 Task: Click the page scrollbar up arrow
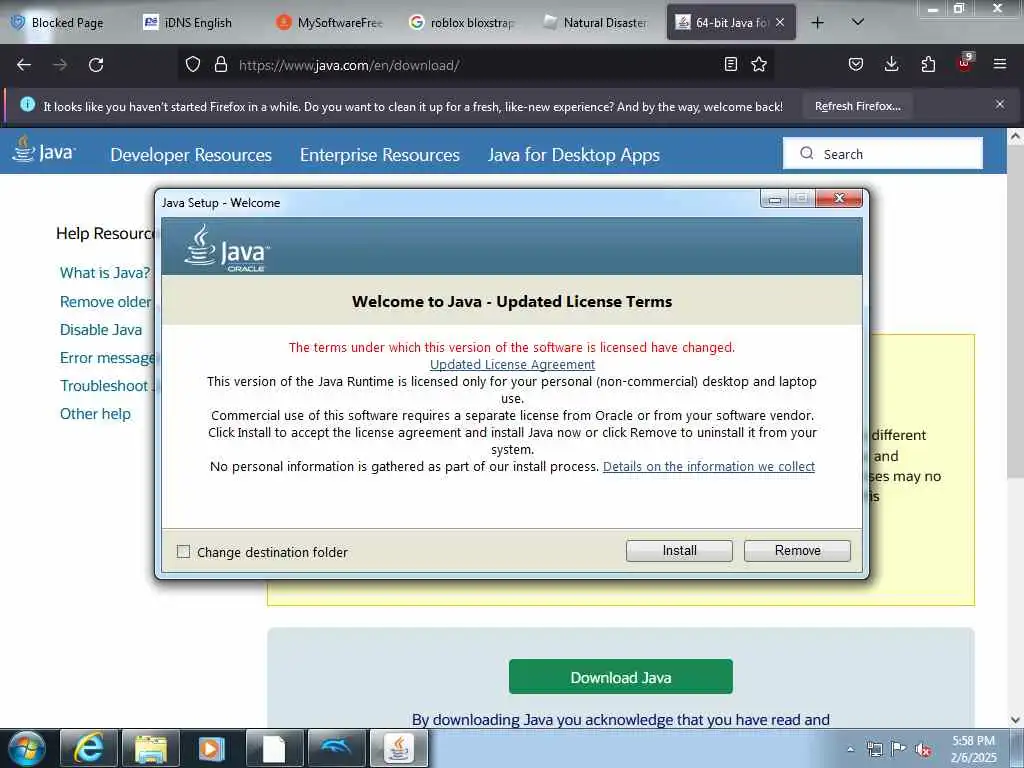click(1016, 137)
